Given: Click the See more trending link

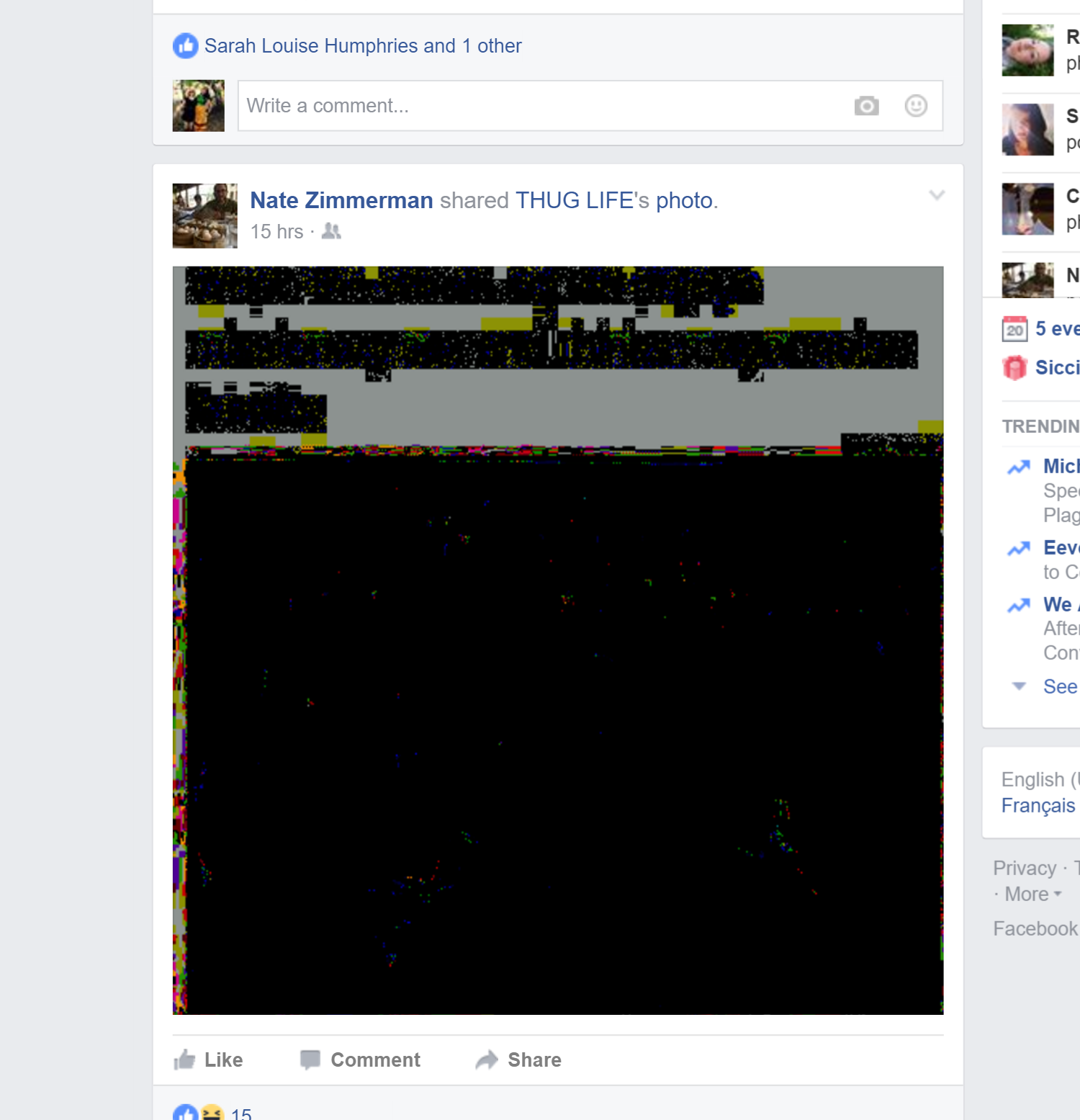Looking at the screenshot, I should [x=1061, y=686].
